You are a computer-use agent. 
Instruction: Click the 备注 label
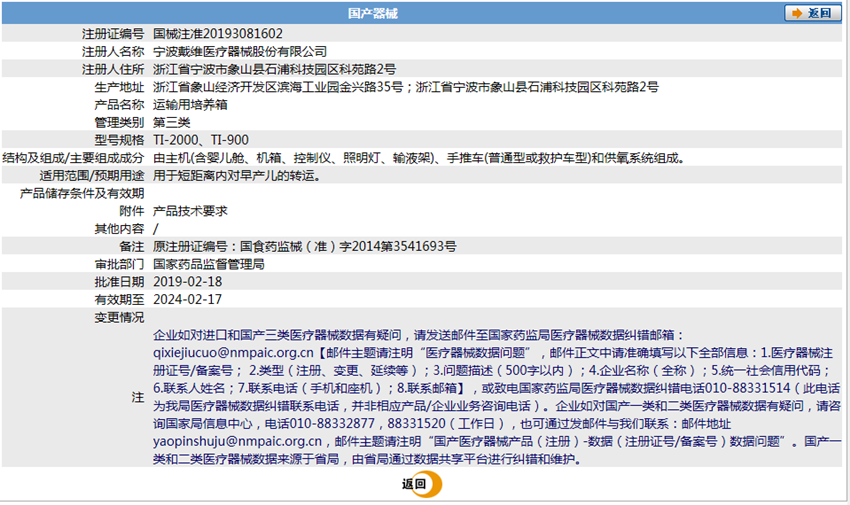point(132,247)
